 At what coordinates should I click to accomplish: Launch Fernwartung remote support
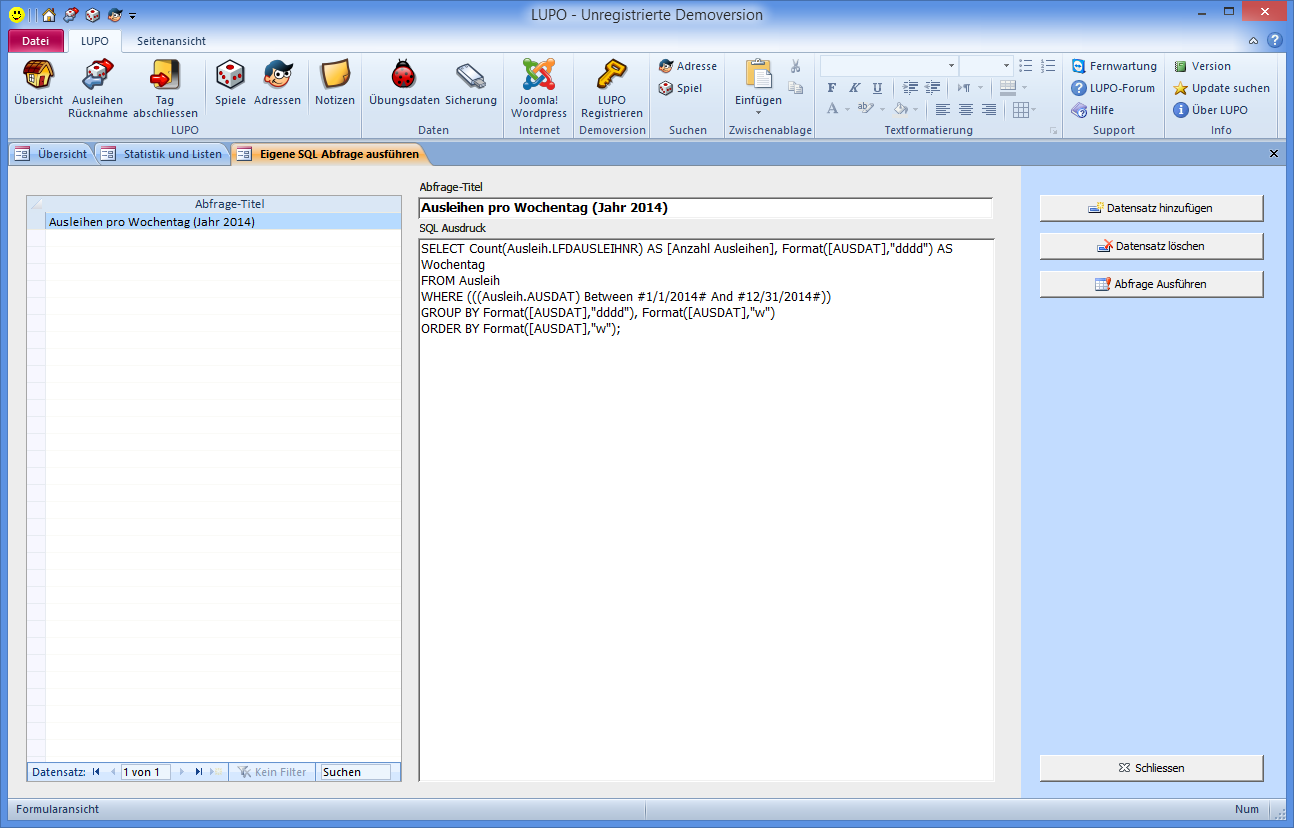tap(1114, 66)
